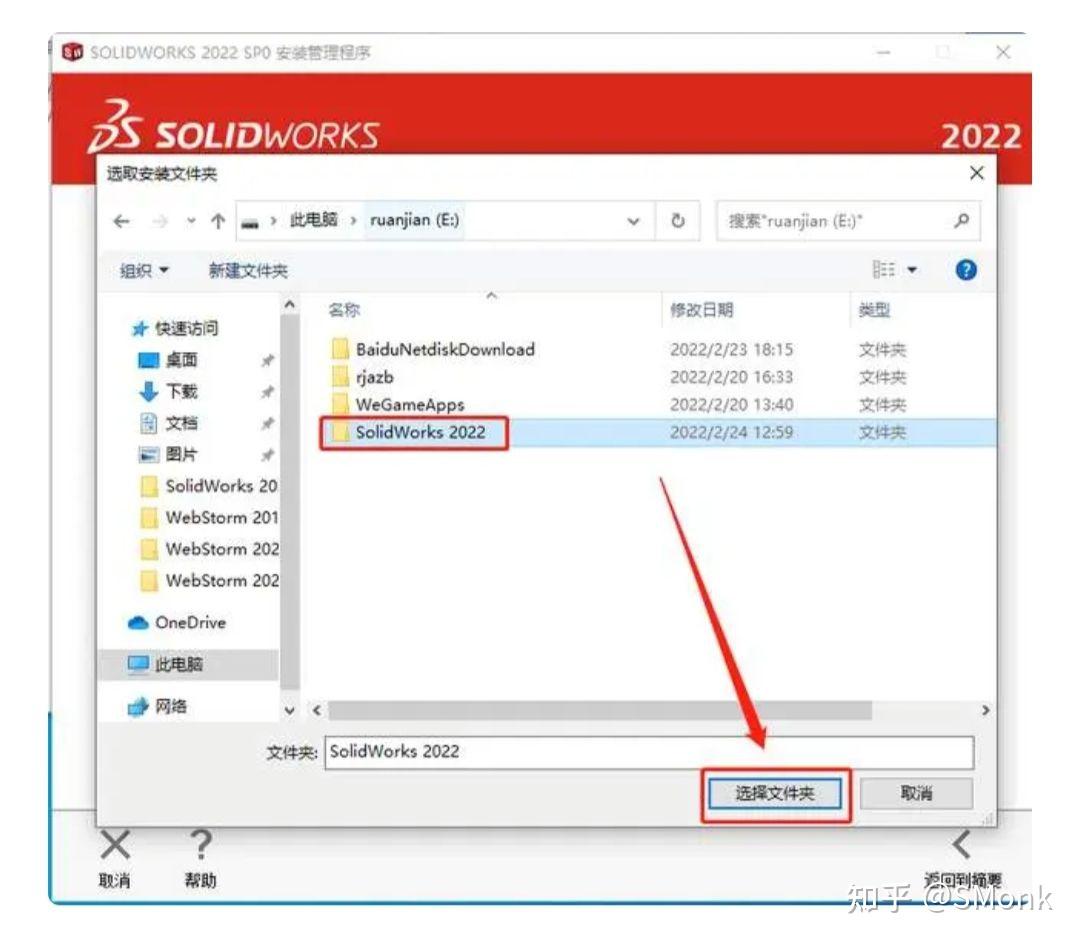Viewport: 1080px width, 943px height.
Task: Click 新建文件夹 button
Action: pyautogui.click(x=248, y=270)
